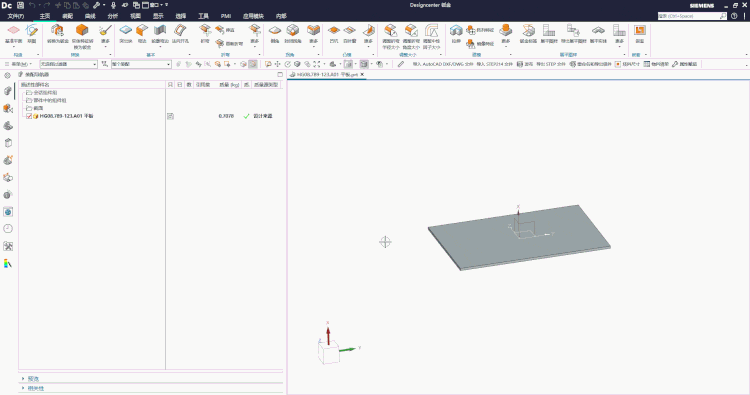Open the selection filter dropdown in top border bar

point(68,64)
